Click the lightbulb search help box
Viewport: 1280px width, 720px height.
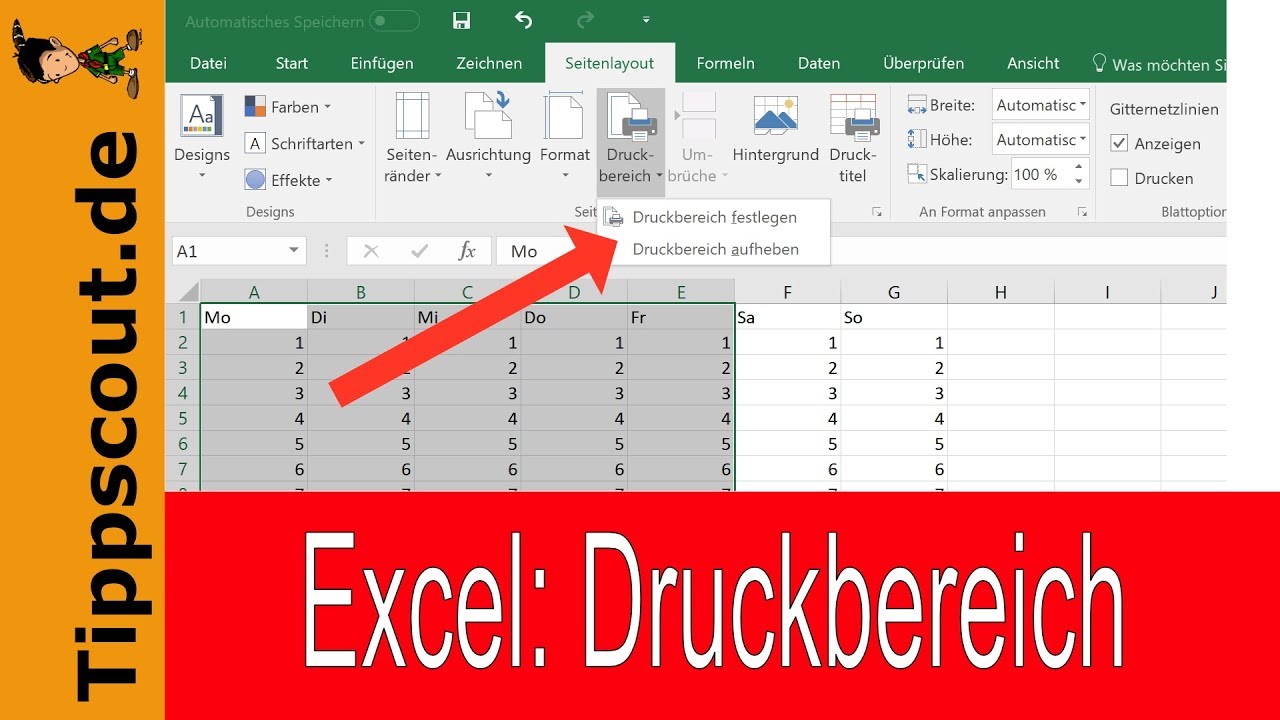tap(1160, 64)
